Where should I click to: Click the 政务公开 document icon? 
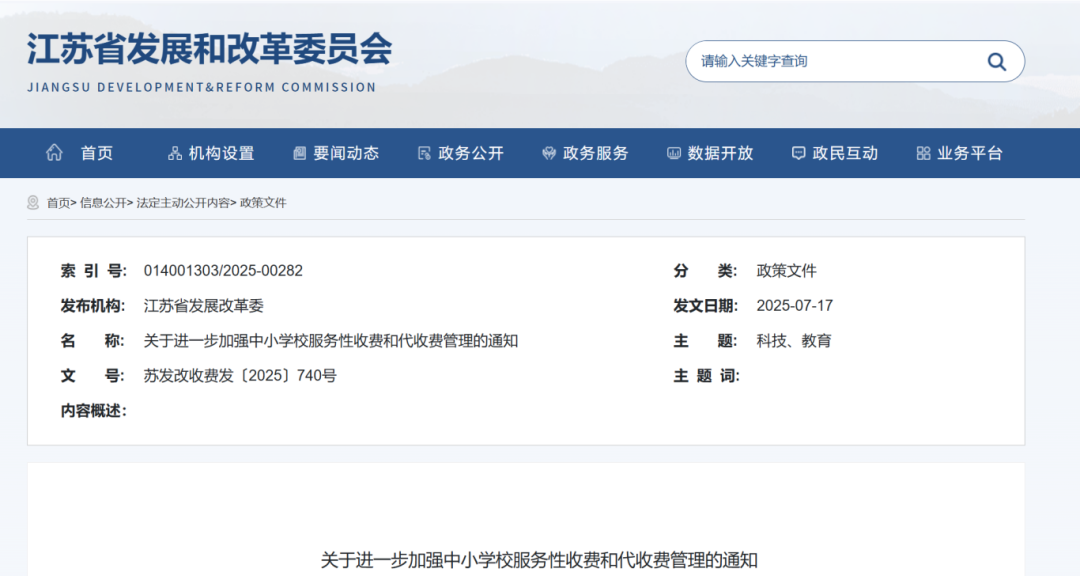click(x=424, y=154)
